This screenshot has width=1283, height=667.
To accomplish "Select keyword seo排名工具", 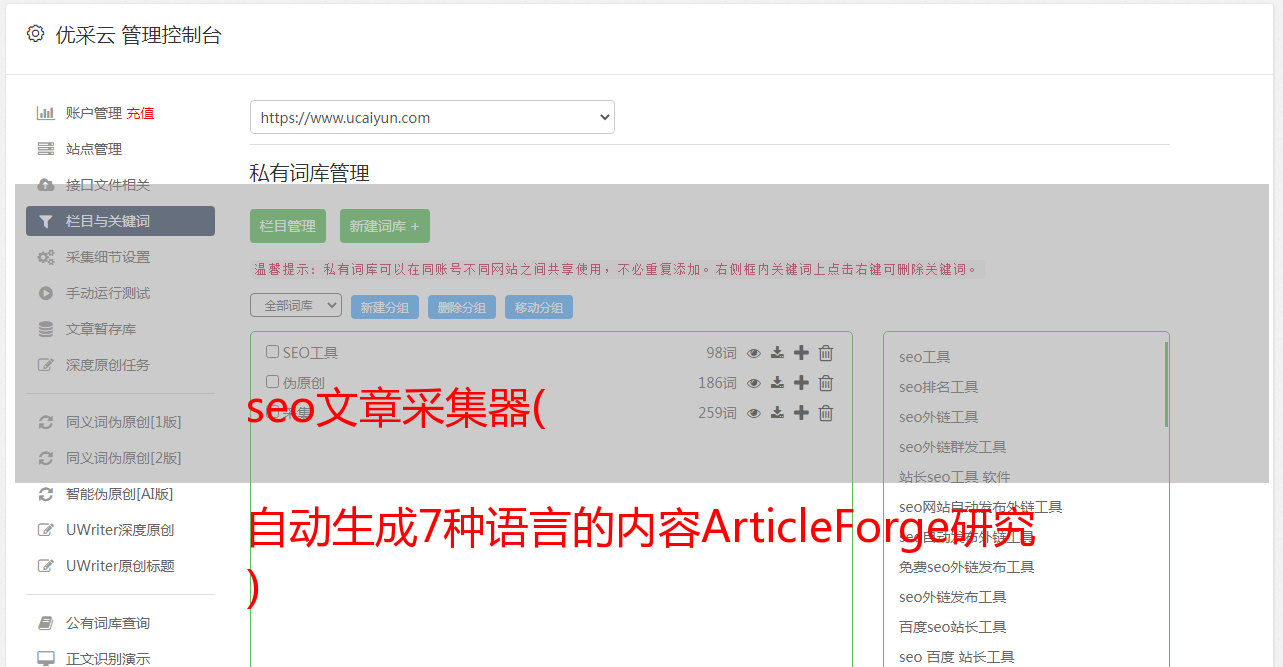I will click(938, 387).
